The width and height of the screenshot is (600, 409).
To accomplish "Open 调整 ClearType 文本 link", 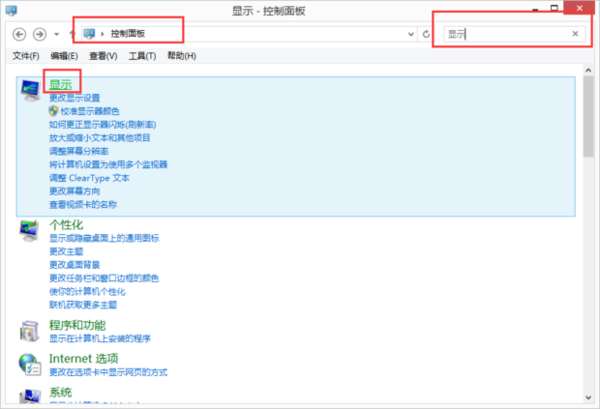I will point(89,178).
